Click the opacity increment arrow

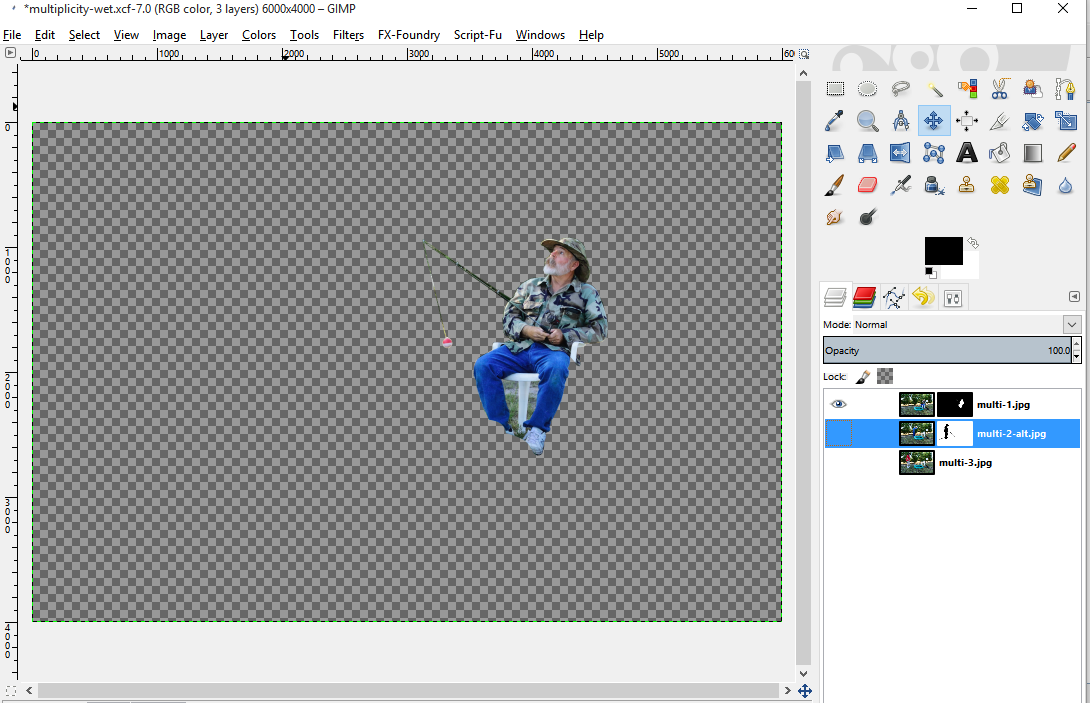tap(1076, 345)
